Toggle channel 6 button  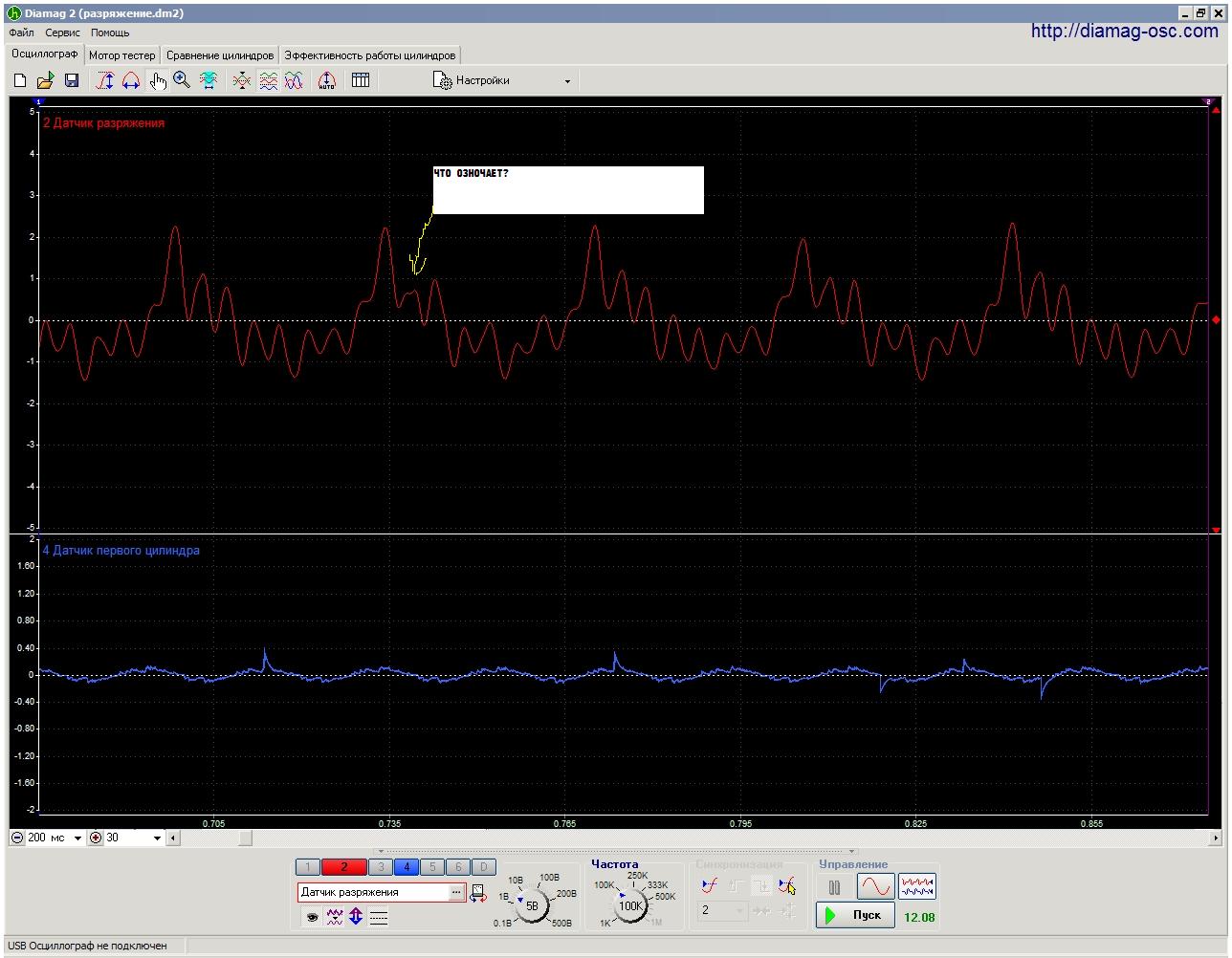tap(458, 867)
